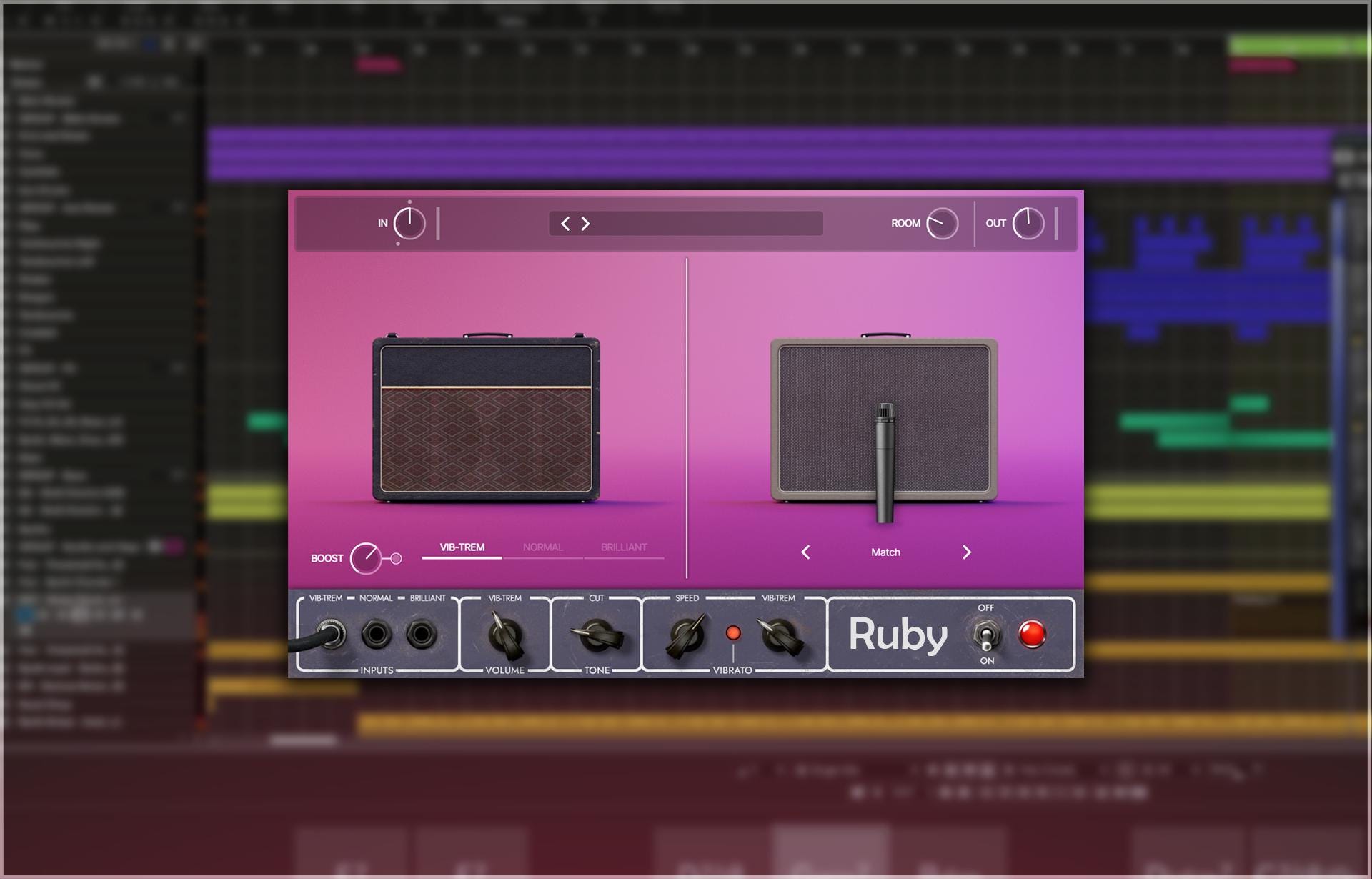Click the VIB-TREM input jack with cable
Screen dimensions: 1372x879
pos(330,635)
